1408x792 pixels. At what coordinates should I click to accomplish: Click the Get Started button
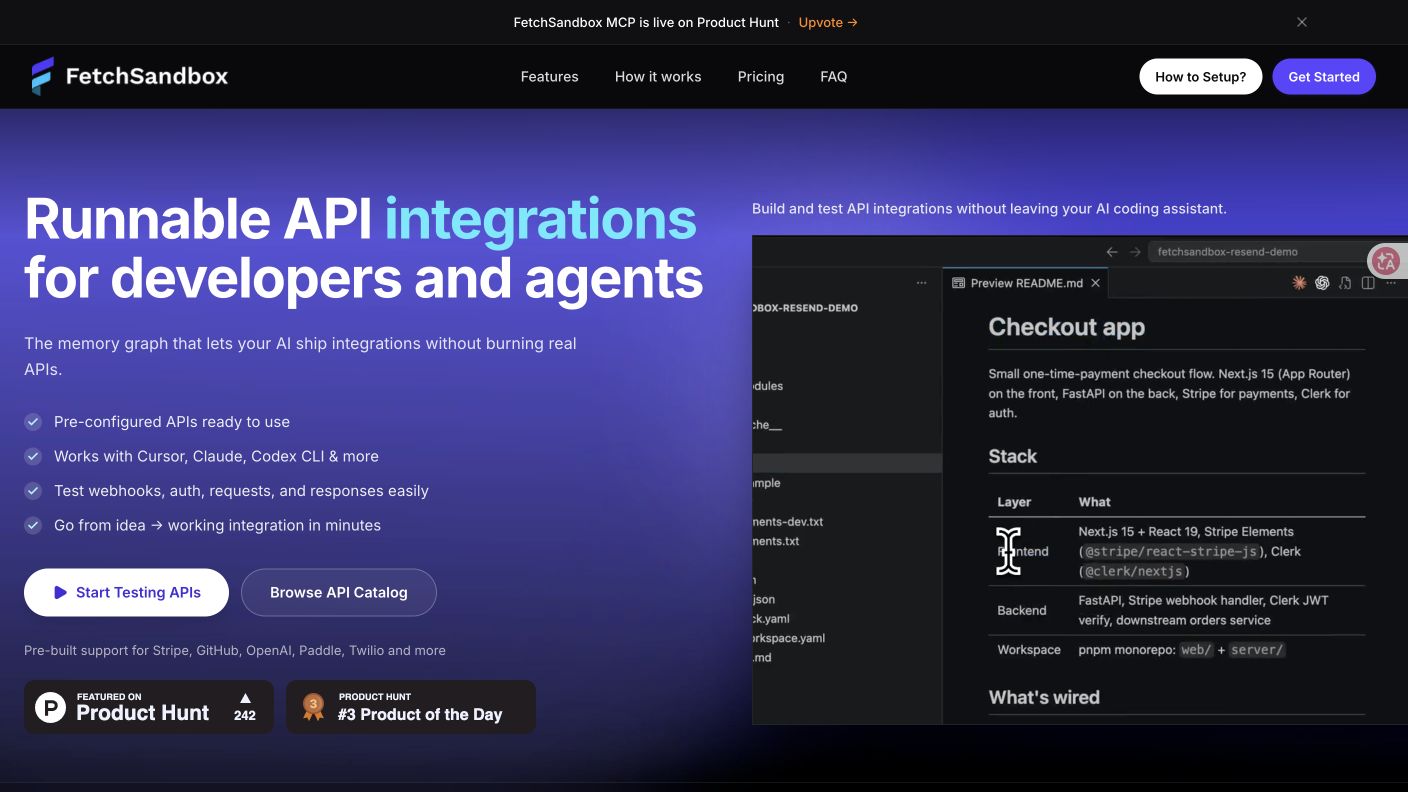click(1324, 76)
